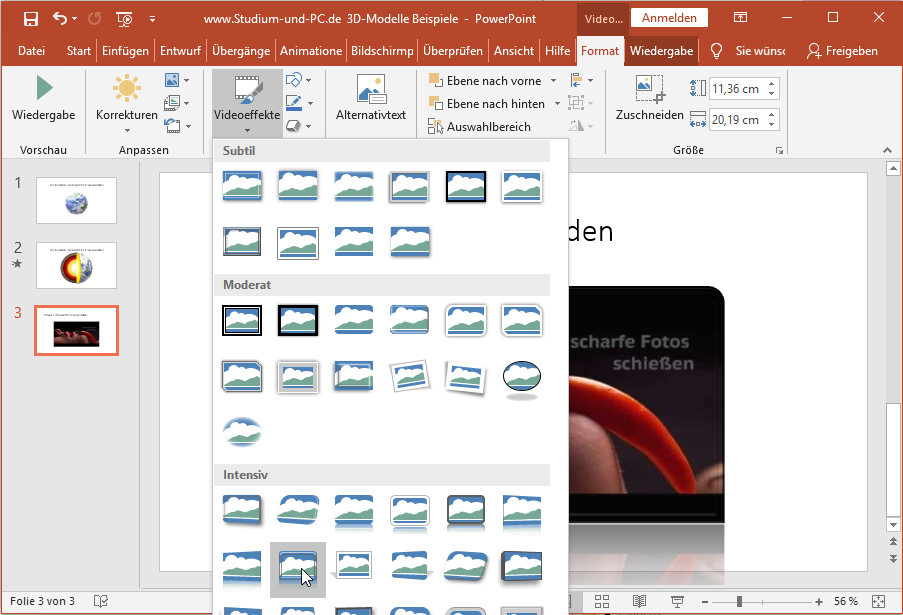Viewport: 903px width, 615px height.
Task: Switch to the Start tab
Action: click(78, 51)
